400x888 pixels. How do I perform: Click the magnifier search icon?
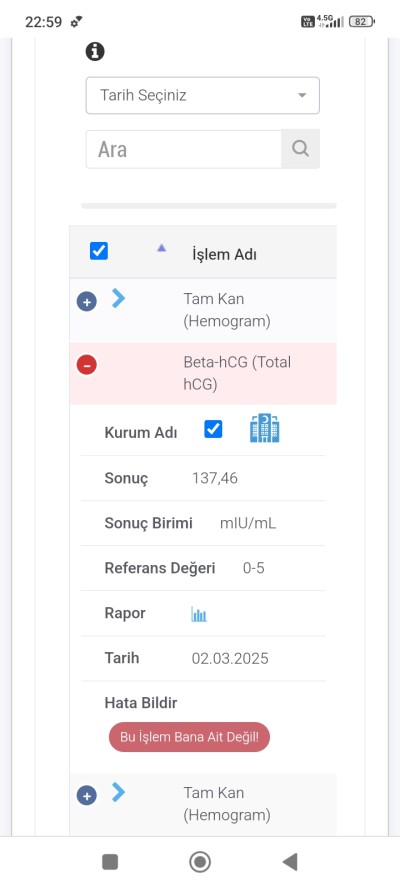300,149
